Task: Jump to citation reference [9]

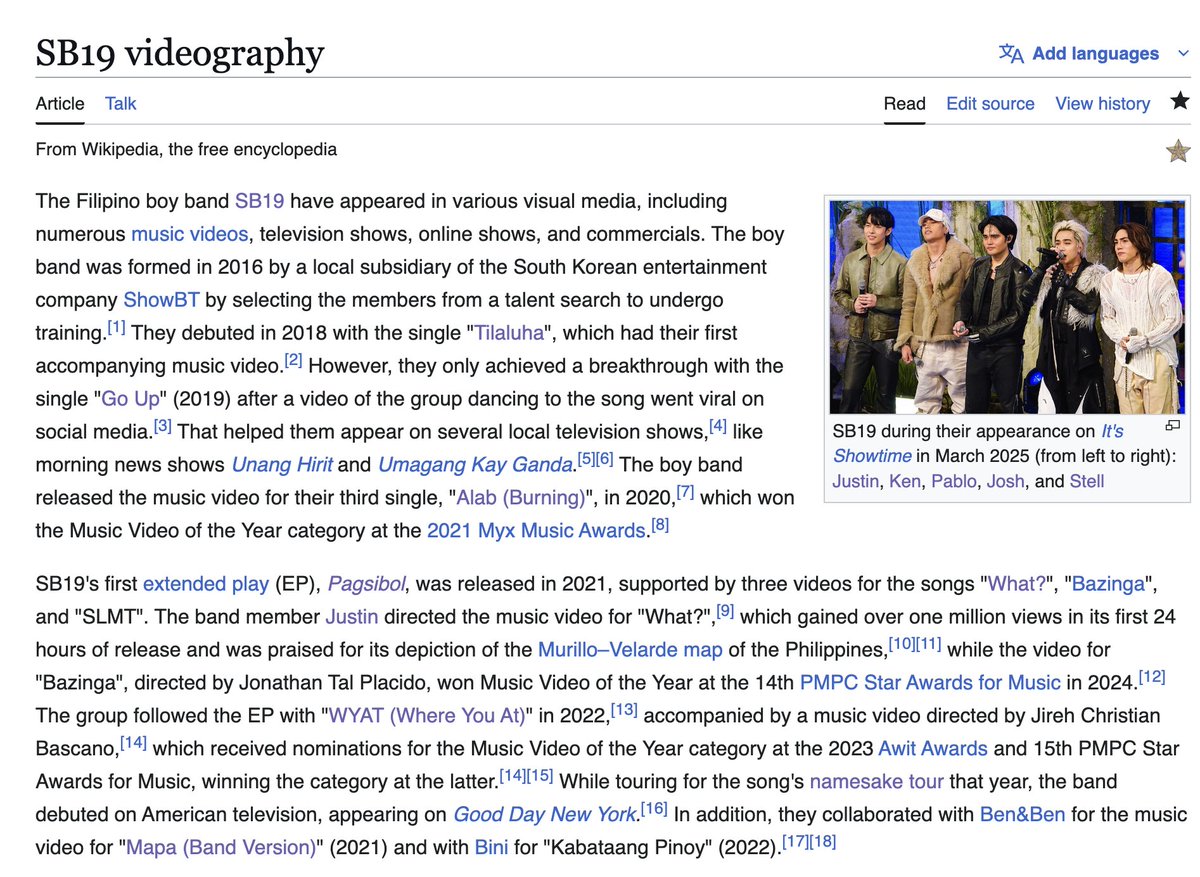Action: 726,611
